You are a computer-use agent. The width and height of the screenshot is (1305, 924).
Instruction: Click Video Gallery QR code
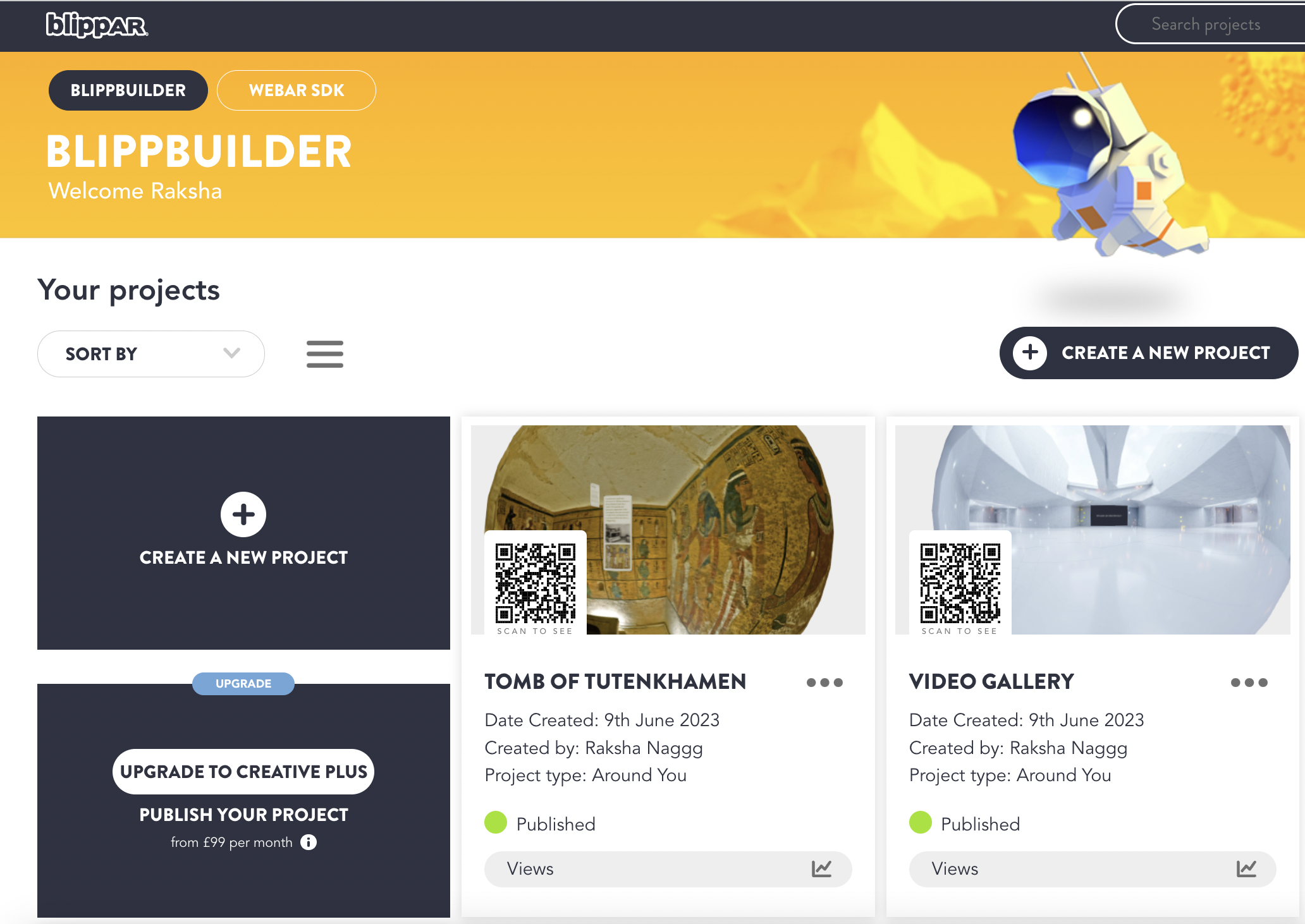coord(960,583)
